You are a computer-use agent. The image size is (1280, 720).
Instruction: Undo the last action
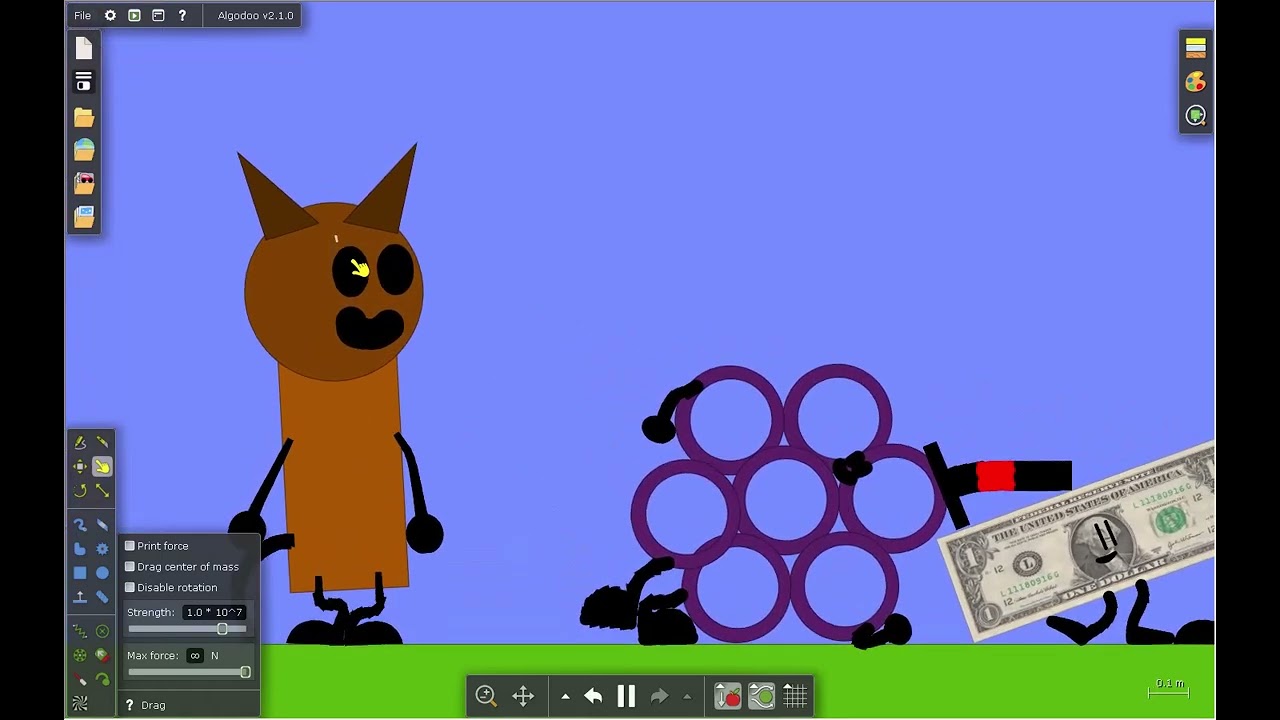(593, 696)
